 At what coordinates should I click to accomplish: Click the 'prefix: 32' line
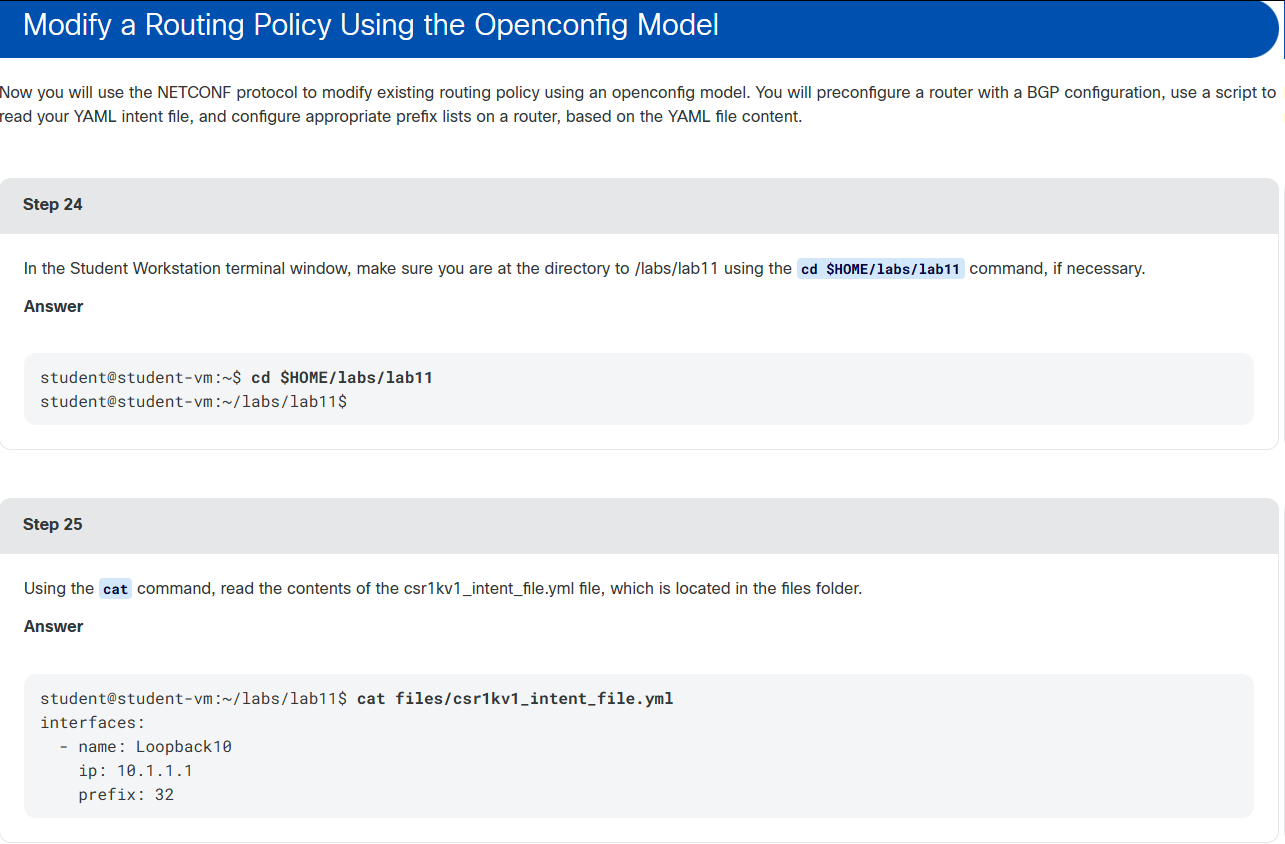126,795
